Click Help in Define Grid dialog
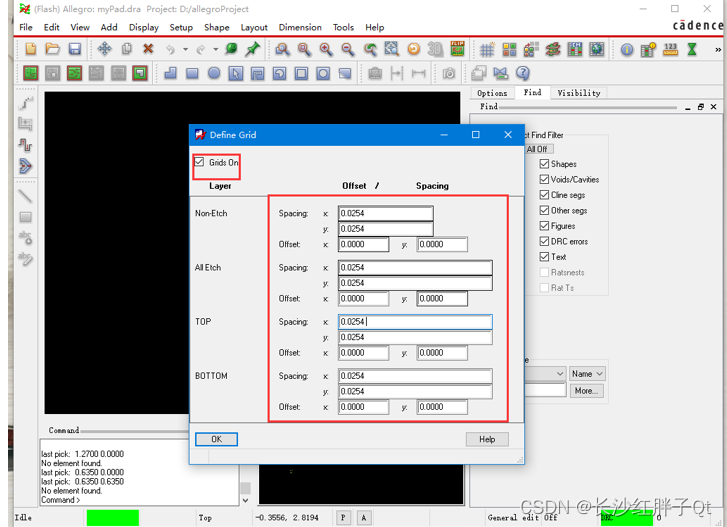 (x=487, y=439)
